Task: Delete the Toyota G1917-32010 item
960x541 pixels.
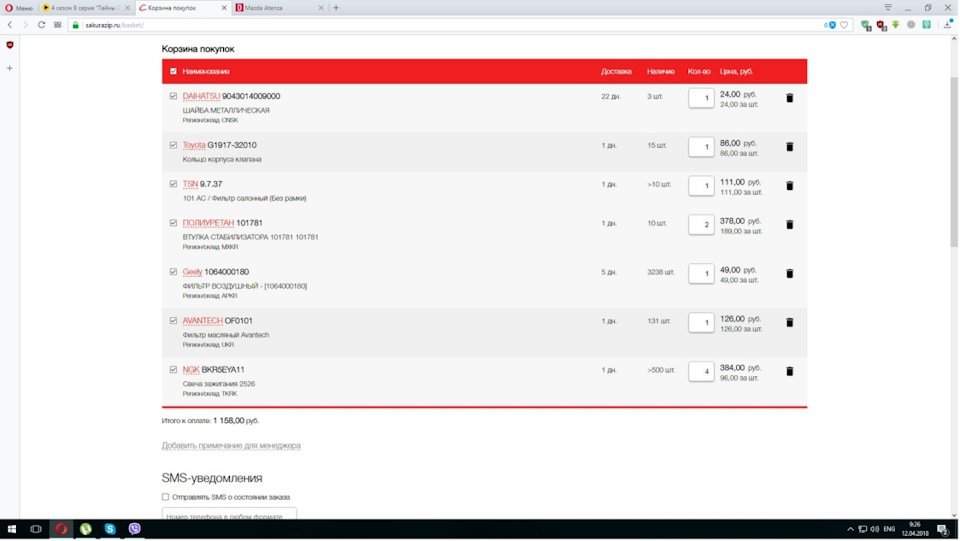Action: click(x=790, y=147)
